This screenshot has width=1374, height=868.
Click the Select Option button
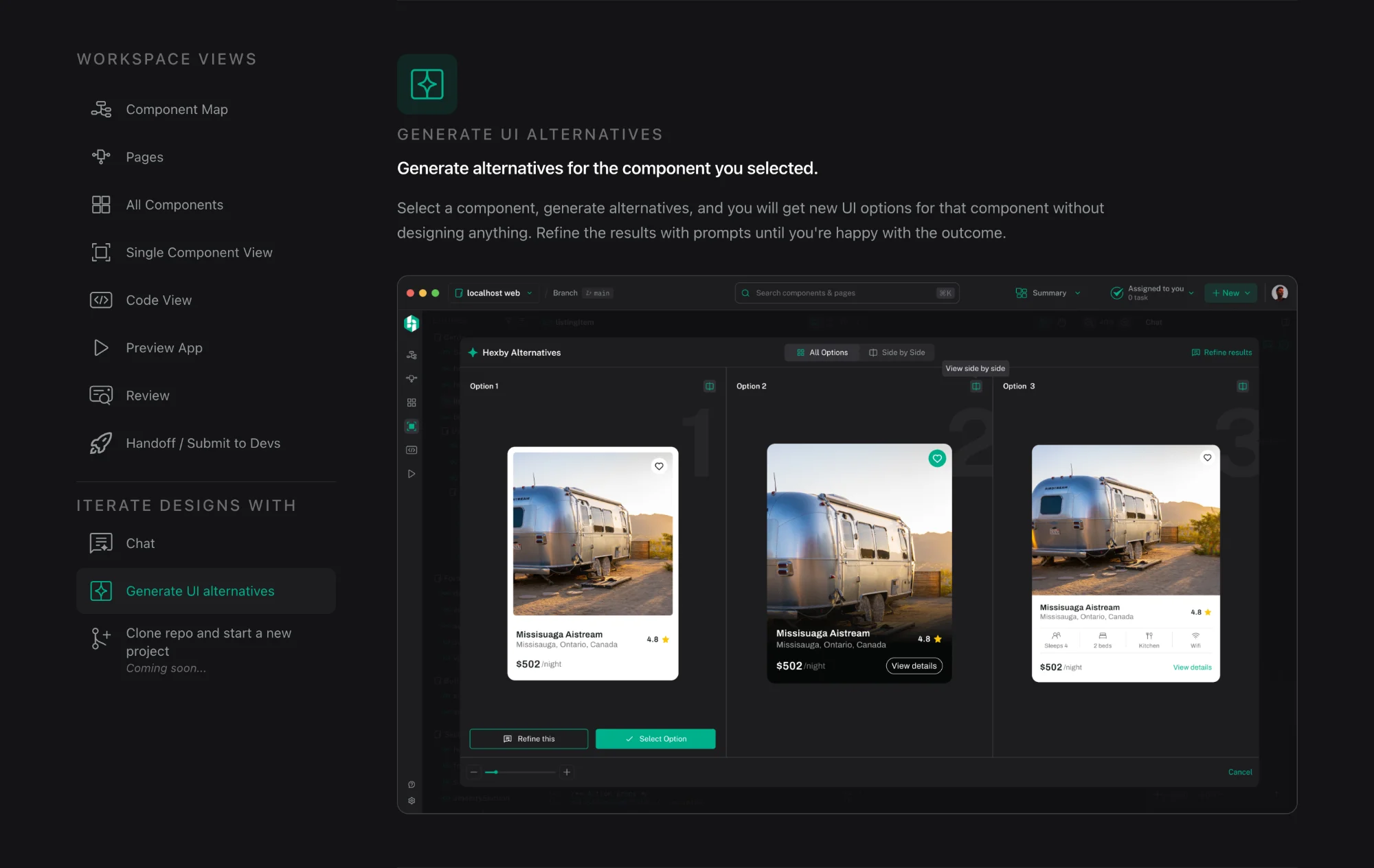click(x=655, y=739)
